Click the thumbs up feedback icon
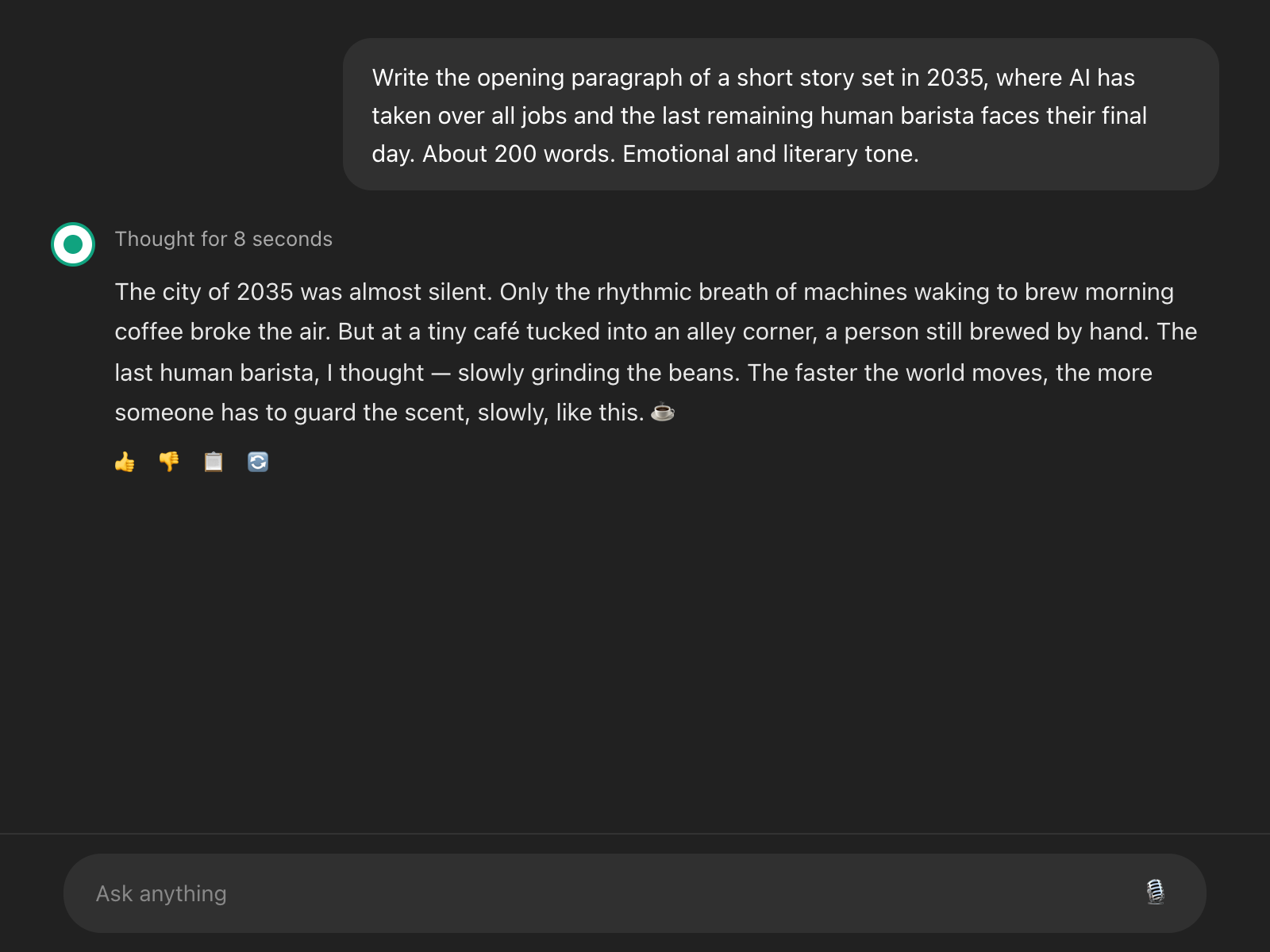This screenshot has height=952, width=1270. [125, 462]
